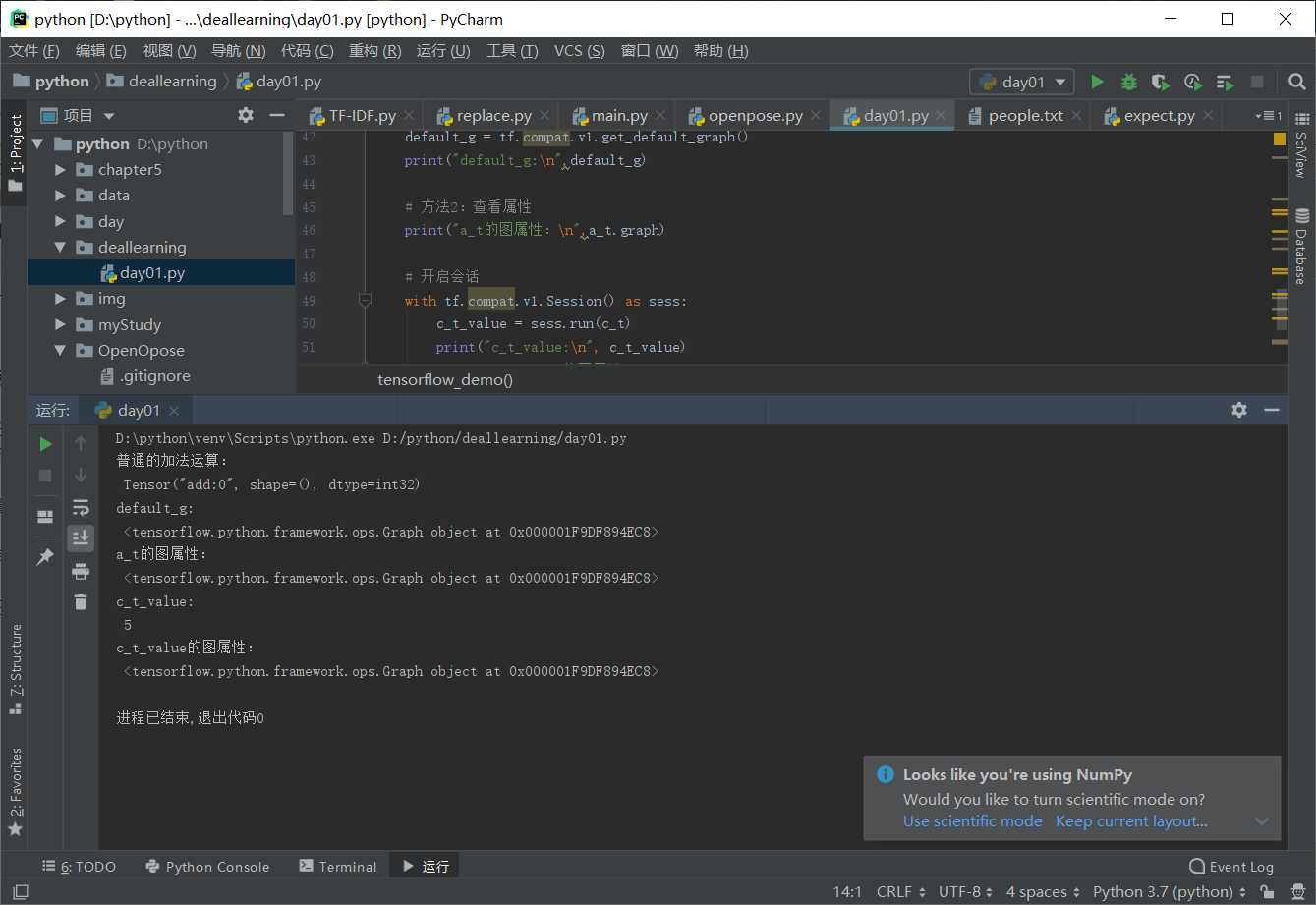This screenshot has height=905, width=1316.
Task: Open the 1: Project side tab
Action: point(15,152)
